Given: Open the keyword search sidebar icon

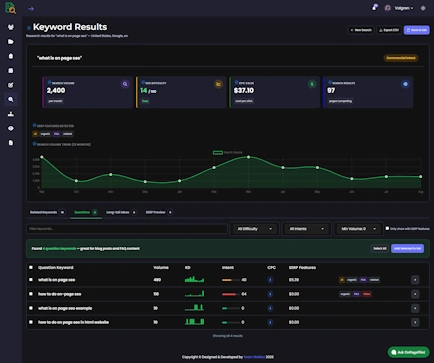Looking at the screenshot, I should [x=11, y=99].
